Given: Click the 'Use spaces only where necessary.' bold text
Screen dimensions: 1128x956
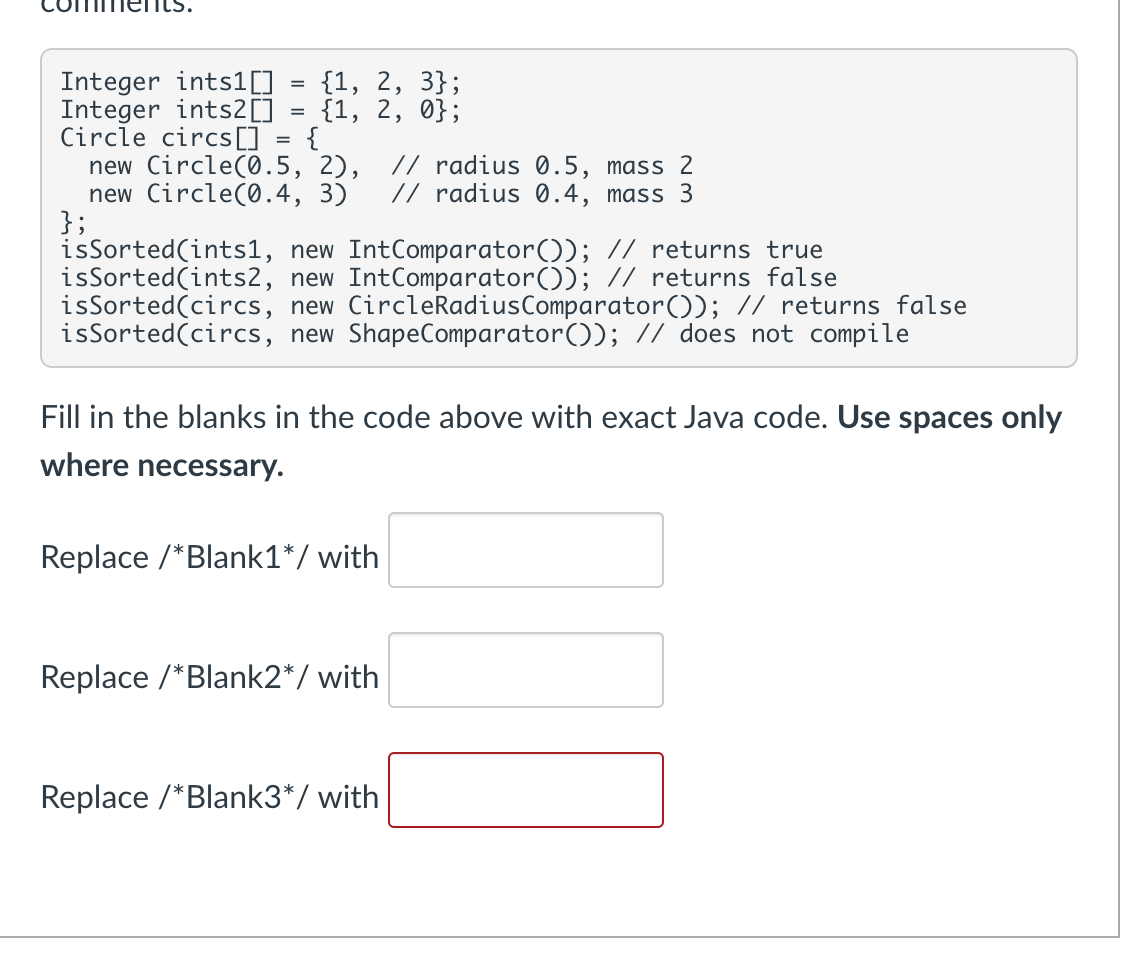Looking at the screenshot, I should click(x=551, y=442).
